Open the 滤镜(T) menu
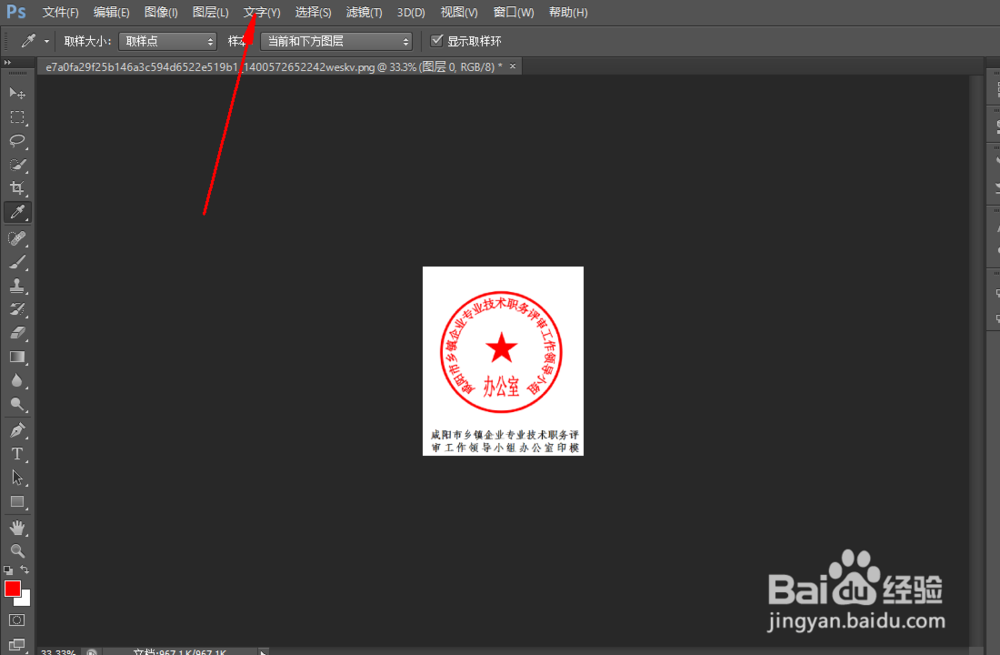 [x=364, y=12]
